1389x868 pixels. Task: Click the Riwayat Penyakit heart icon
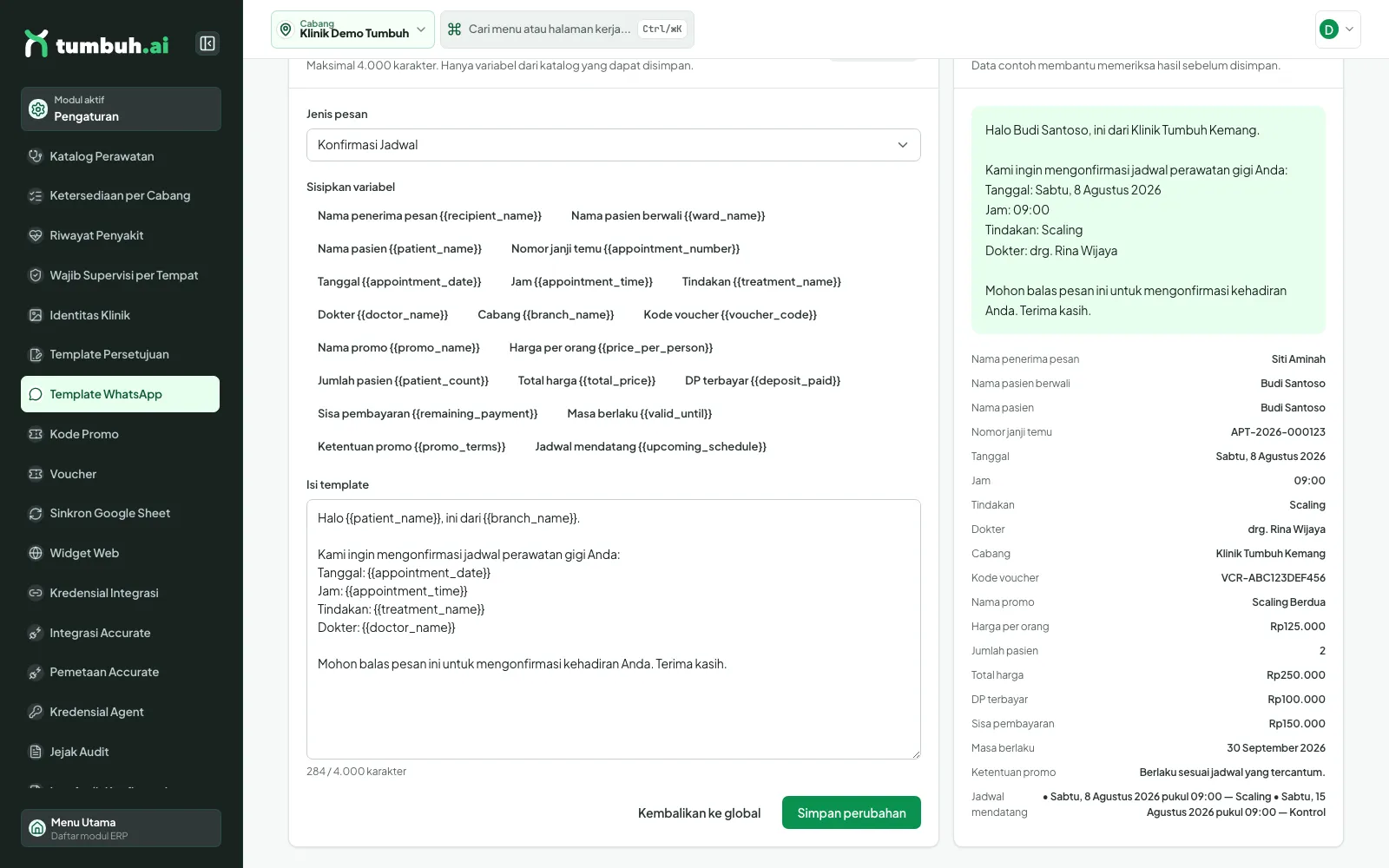coord(36,235)
